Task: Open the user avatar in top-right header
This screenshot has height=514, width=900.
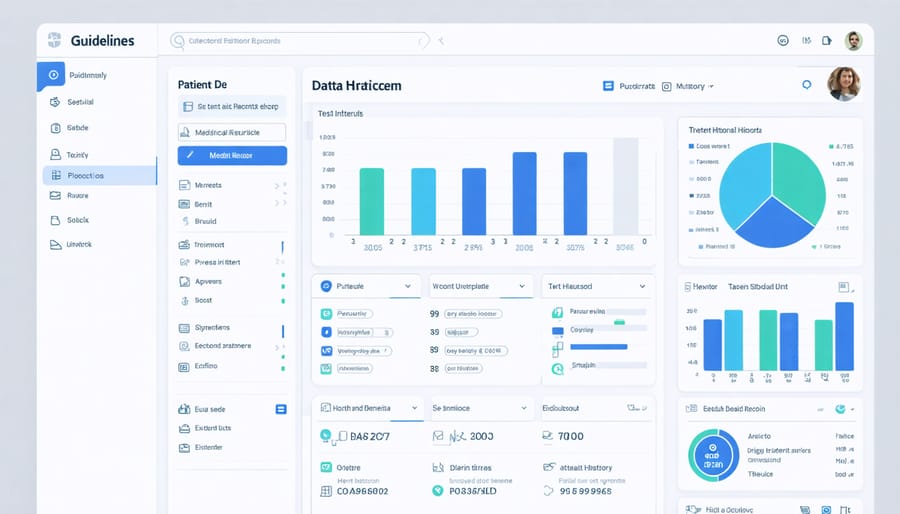Action: [853, 41]
